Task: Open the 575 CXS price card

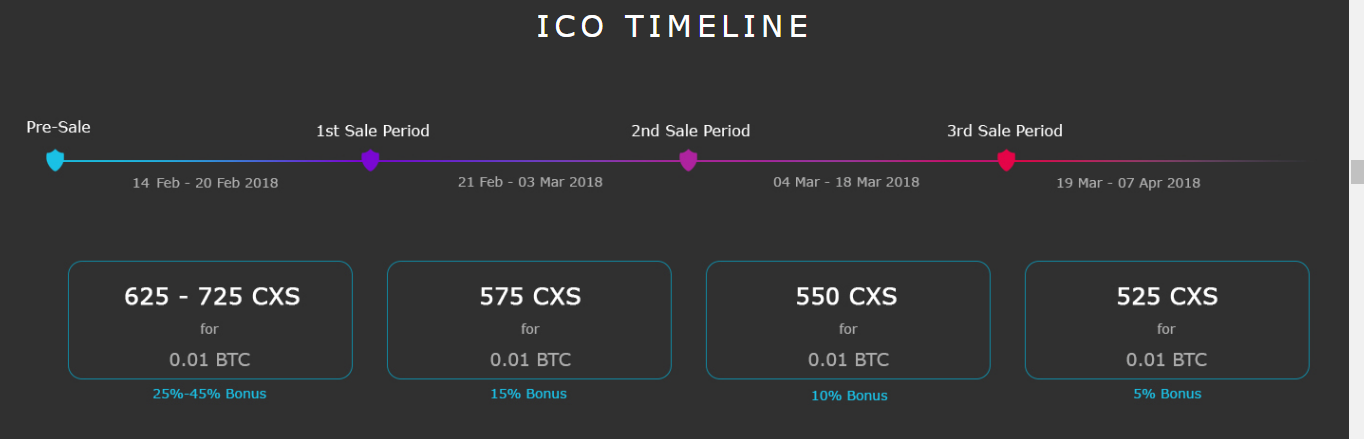Action: click(529, 320)
